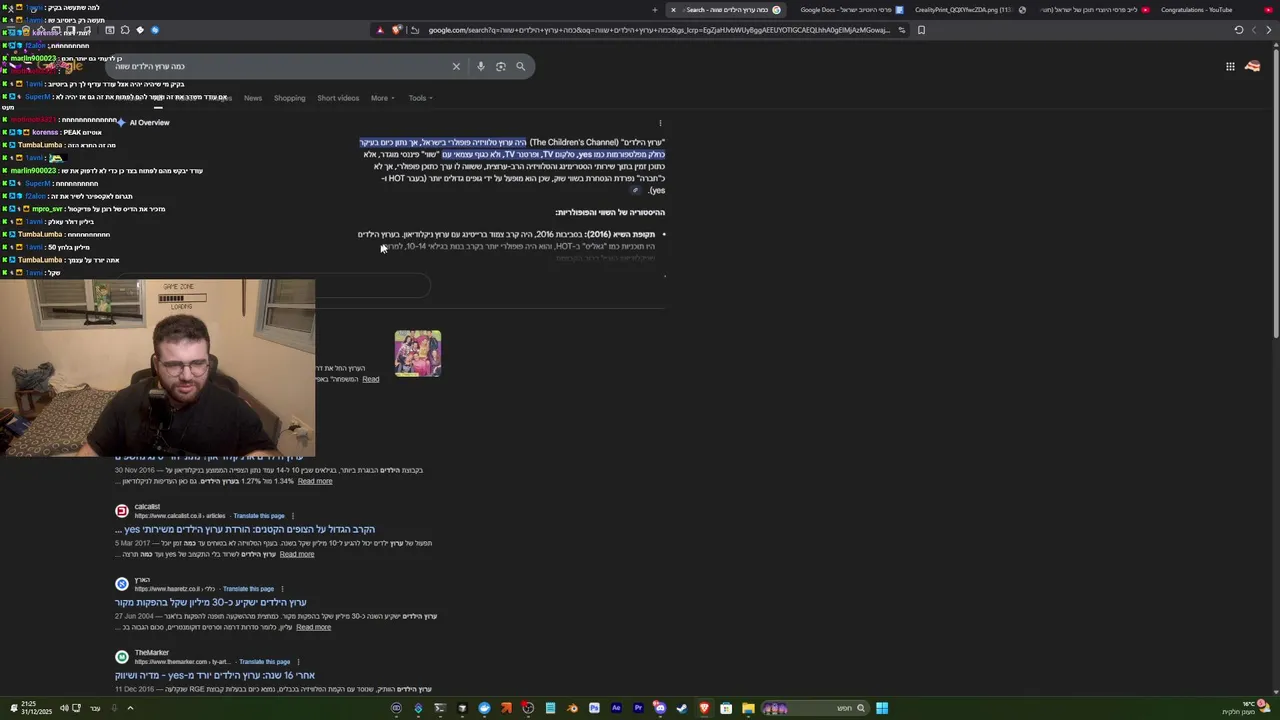
Task: Open Microsoft Store from the taskbar
Action: tap(726, 708)
